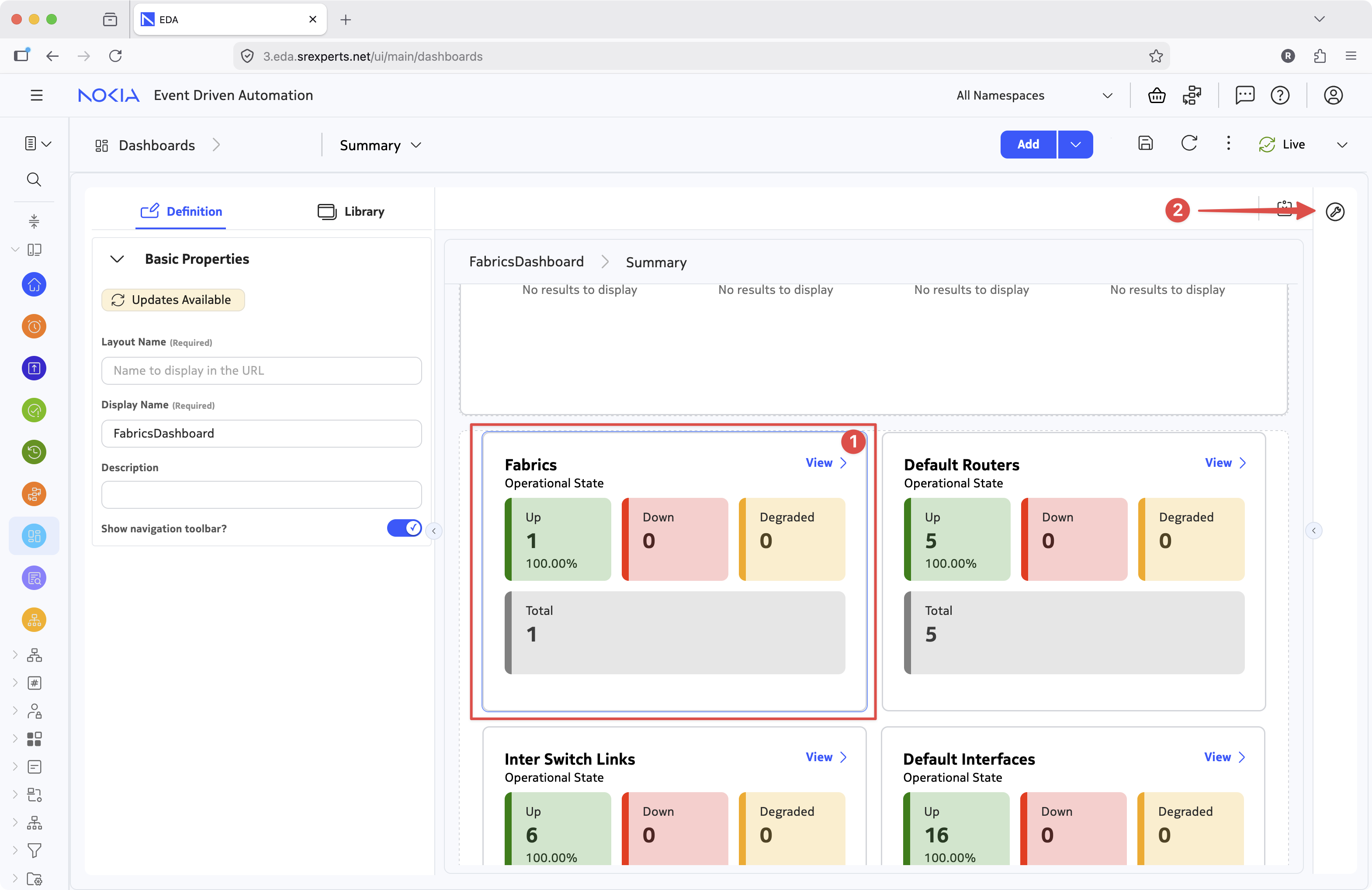Click the right panel collapse handle
Viewport: 1372px width, 890px height.
(x=1314, y=531)
